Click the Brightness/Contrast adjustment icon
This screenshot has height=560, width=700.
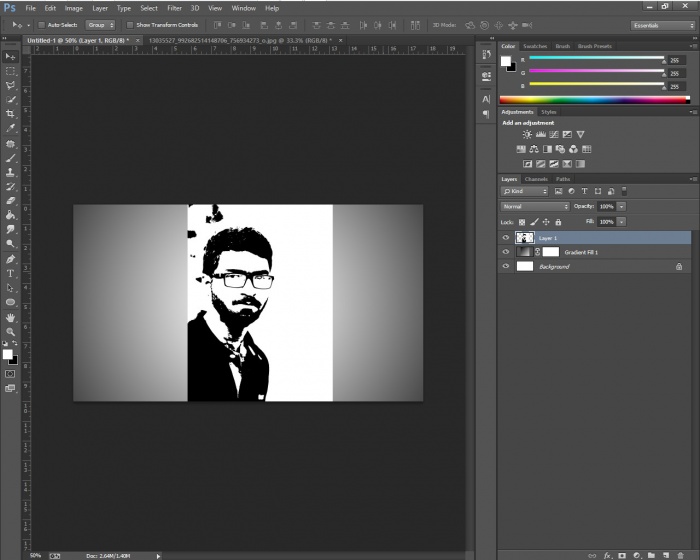pos(527,135)
